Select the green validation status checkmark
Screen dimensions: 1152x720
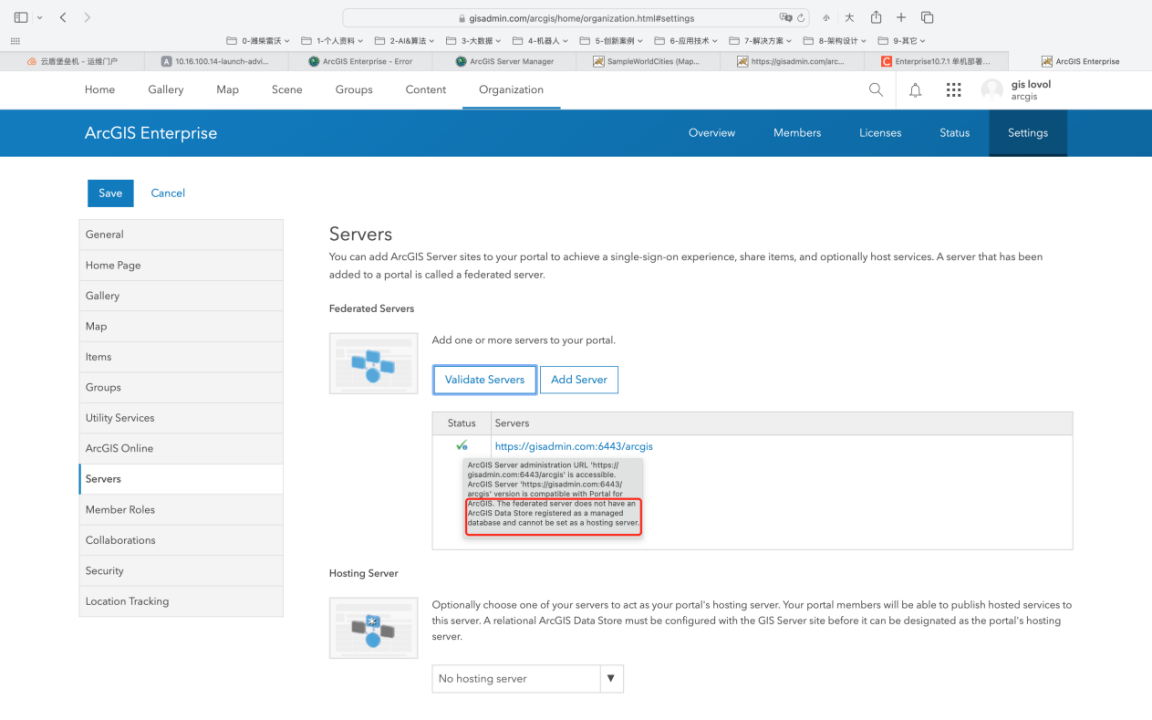tap(461, 445)
